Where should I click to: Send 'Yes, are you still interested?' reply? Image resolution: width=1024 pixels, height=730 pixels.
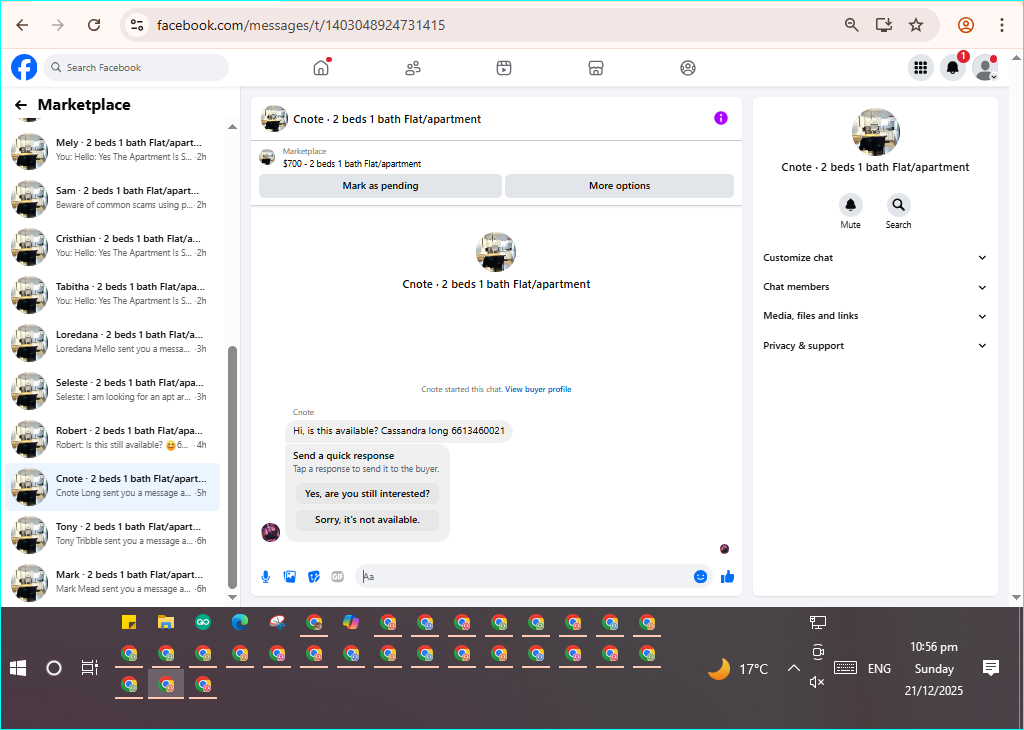pyautogui.click(x=367, y=494)
